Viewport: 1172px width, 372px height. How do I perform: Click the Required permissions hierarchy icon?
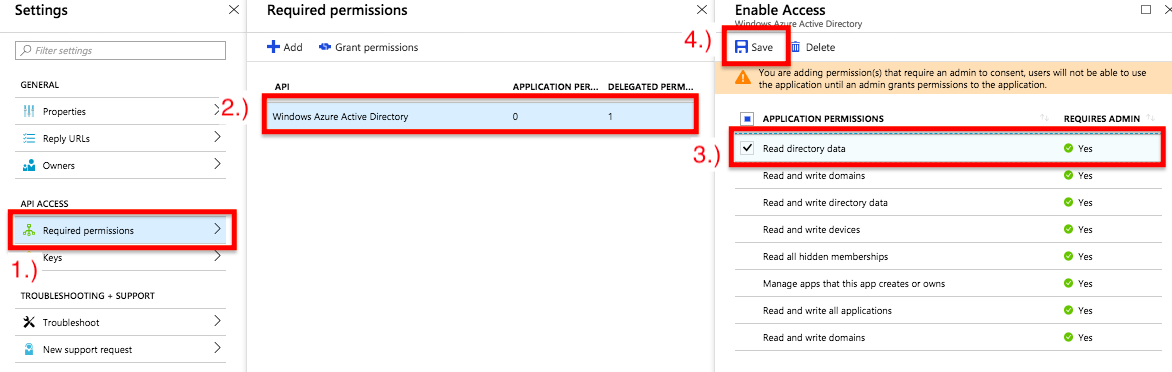(29, 230)
